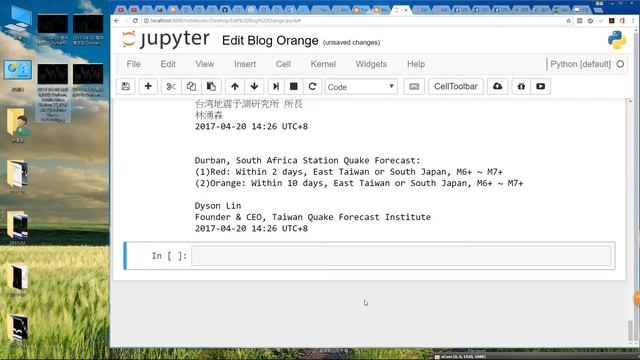Viewport: 640px width, 360px height.
Task: Click the green shield extension icon
Action: point(590,20)
